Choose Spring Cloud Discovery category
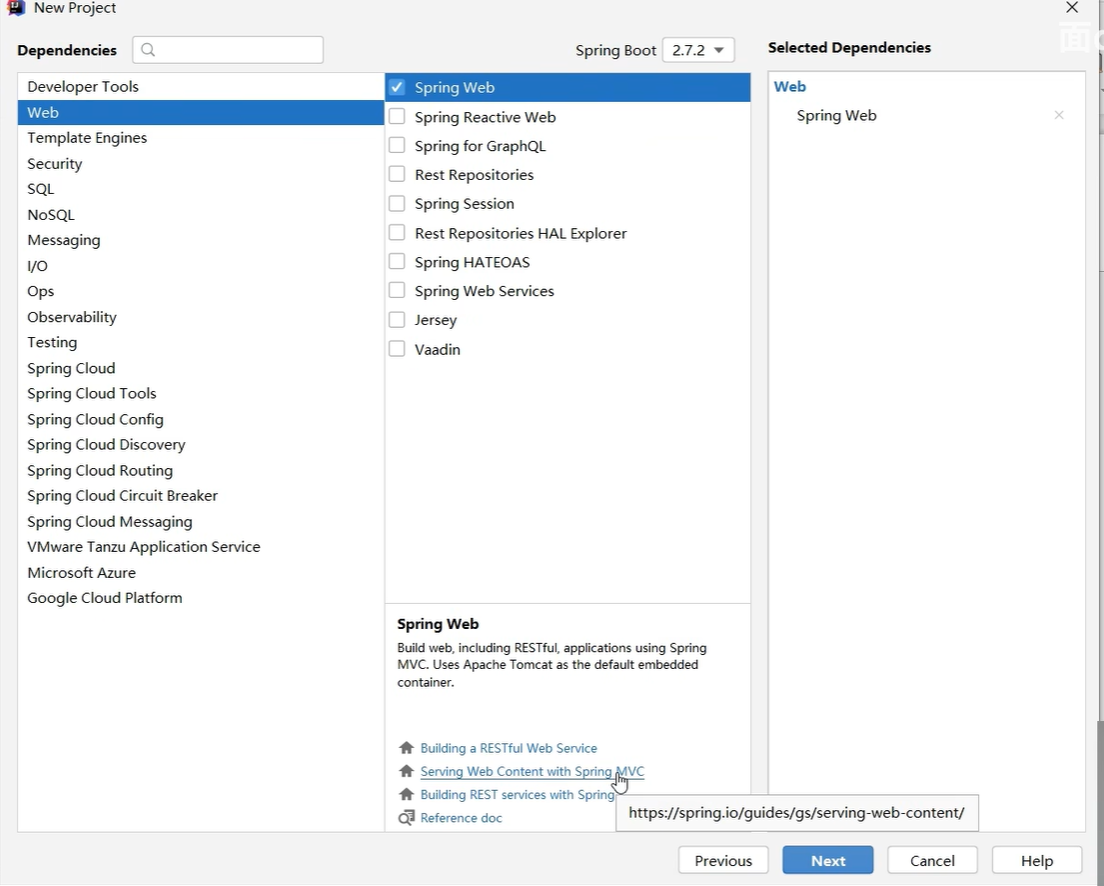 [x=201, y=444]
